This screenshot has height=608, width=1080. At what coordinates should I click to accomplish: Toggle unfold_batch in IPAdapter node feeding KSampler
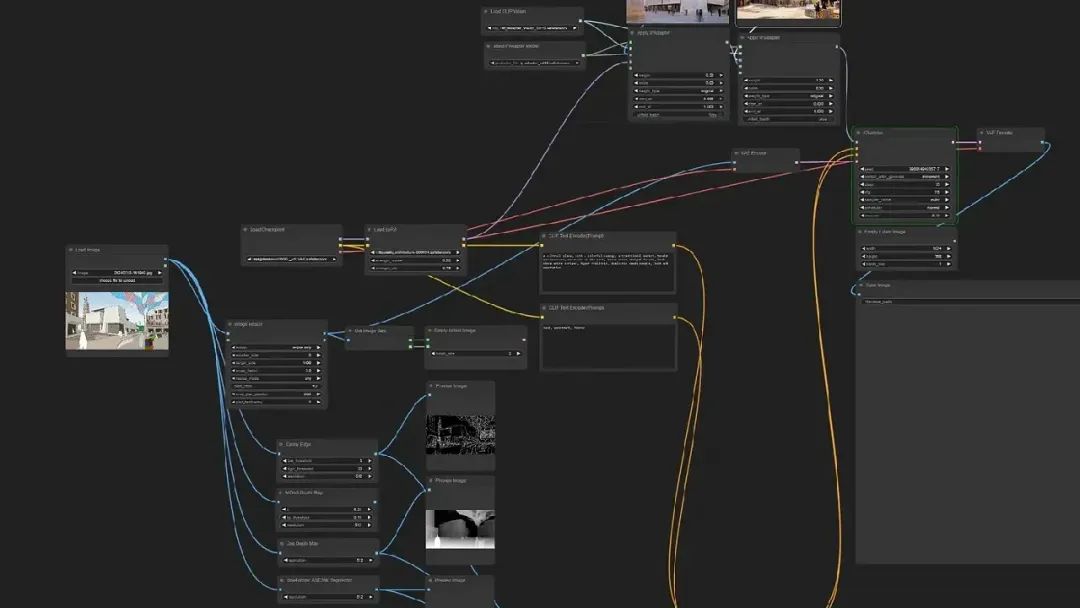click(x=789, y=119)
